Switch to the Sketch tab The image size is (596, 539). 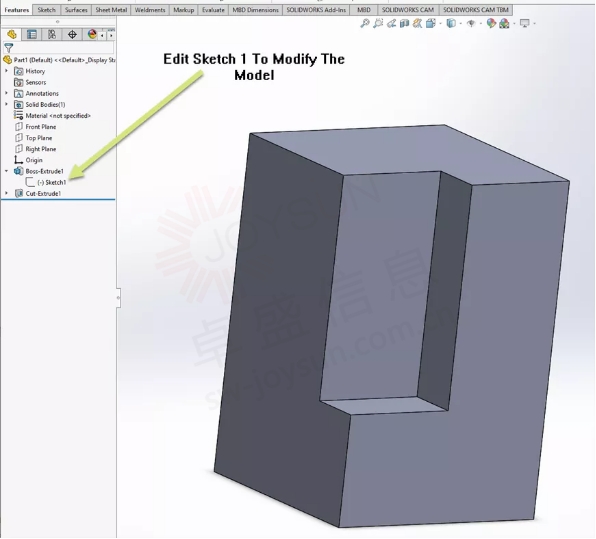47,10
